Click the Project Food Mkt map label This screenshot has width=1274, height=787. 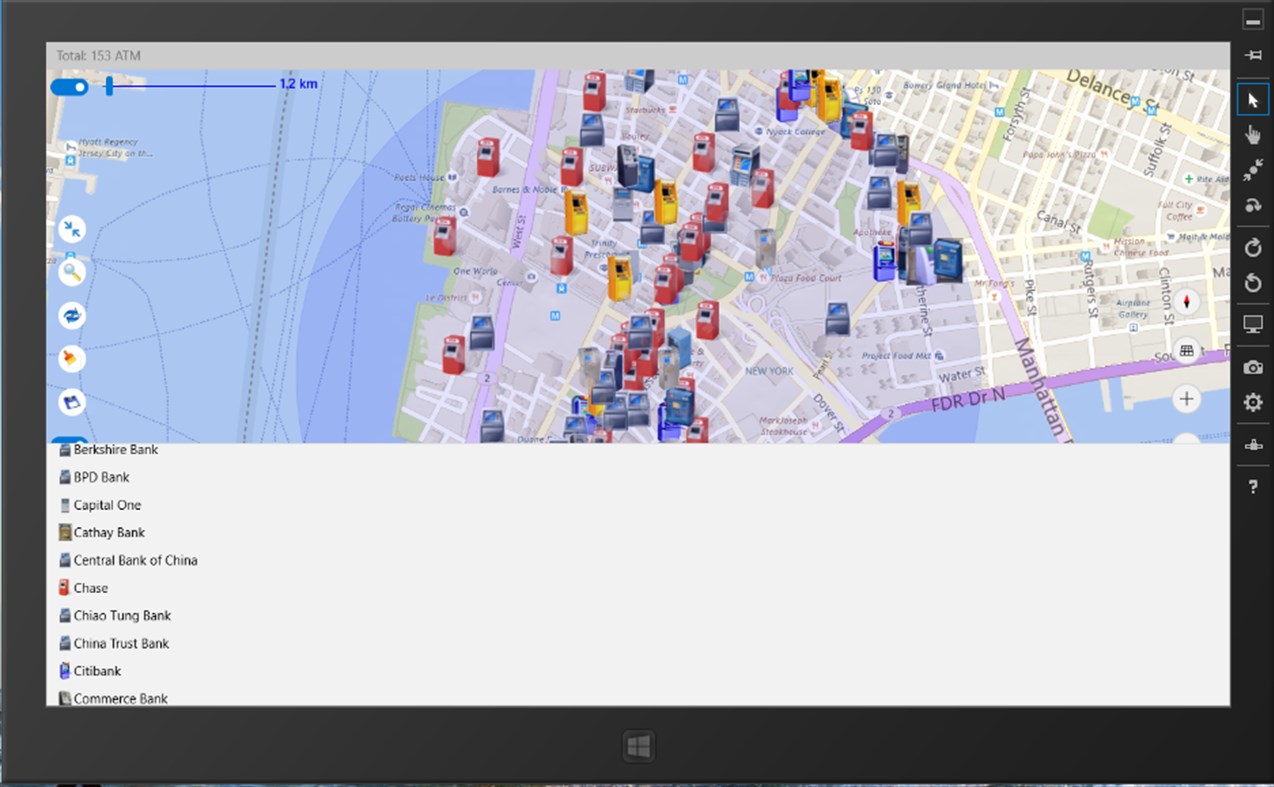click(x=896, y=355)
